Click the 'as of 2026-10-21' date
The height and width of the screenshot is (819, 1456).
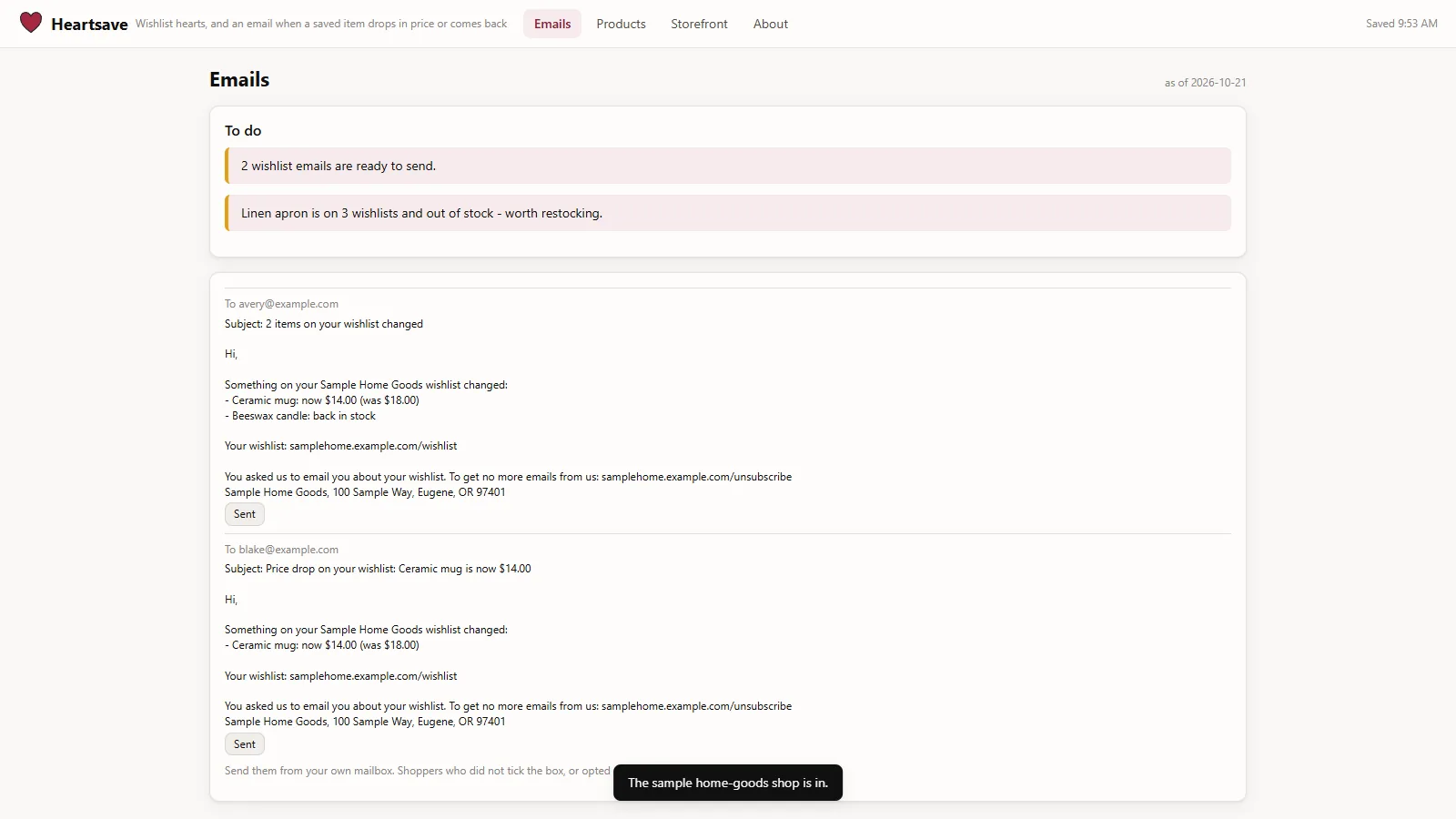(x=1206, y=83)
